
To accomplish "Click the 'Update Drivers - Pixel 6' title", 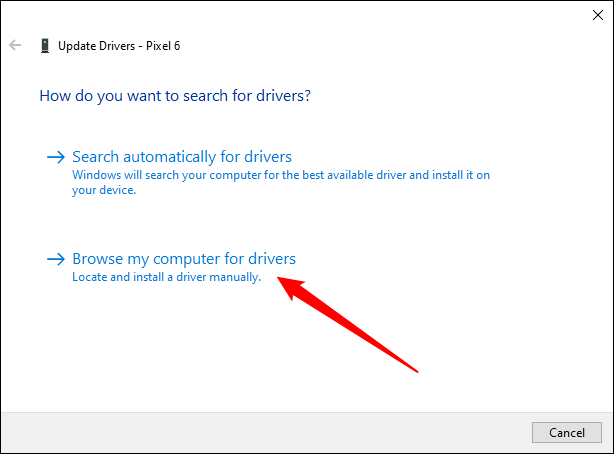I will coord(119,46).
